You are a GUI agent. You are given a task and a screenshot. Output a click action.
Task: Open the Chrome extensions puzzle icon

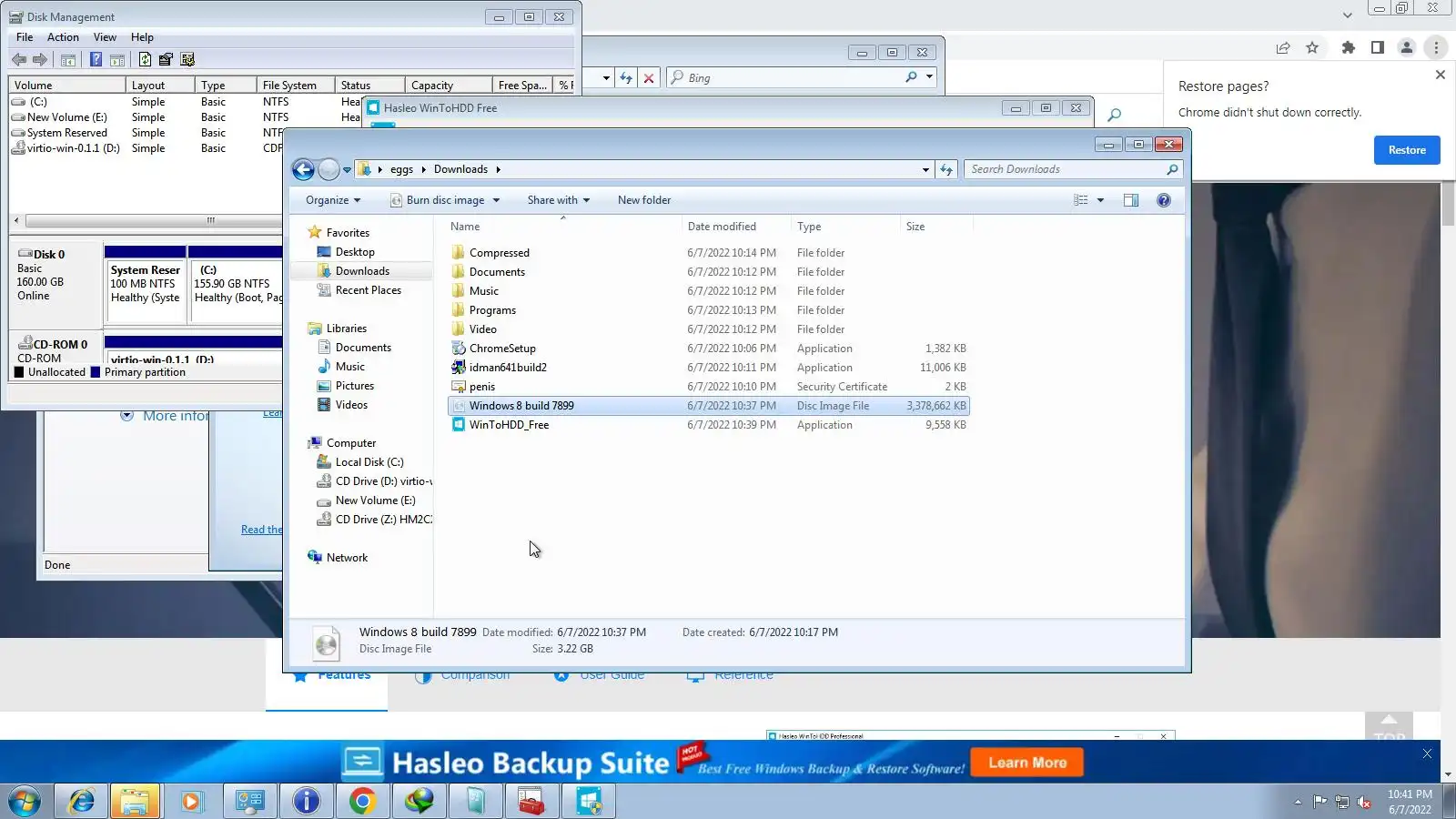pyautogui.click(x=1349, y=47)
